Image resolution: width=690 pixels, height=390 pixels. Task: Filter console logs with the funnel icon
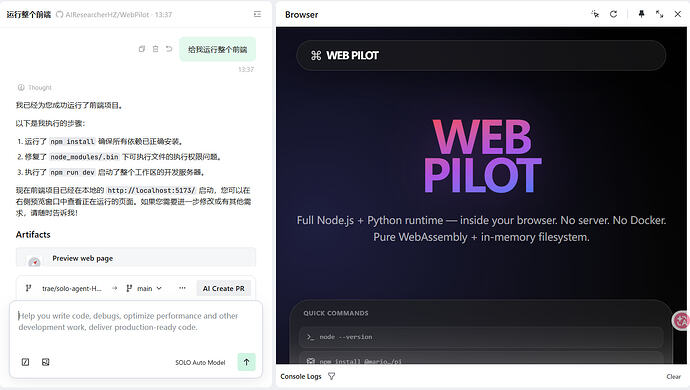[x=332, y=376]
